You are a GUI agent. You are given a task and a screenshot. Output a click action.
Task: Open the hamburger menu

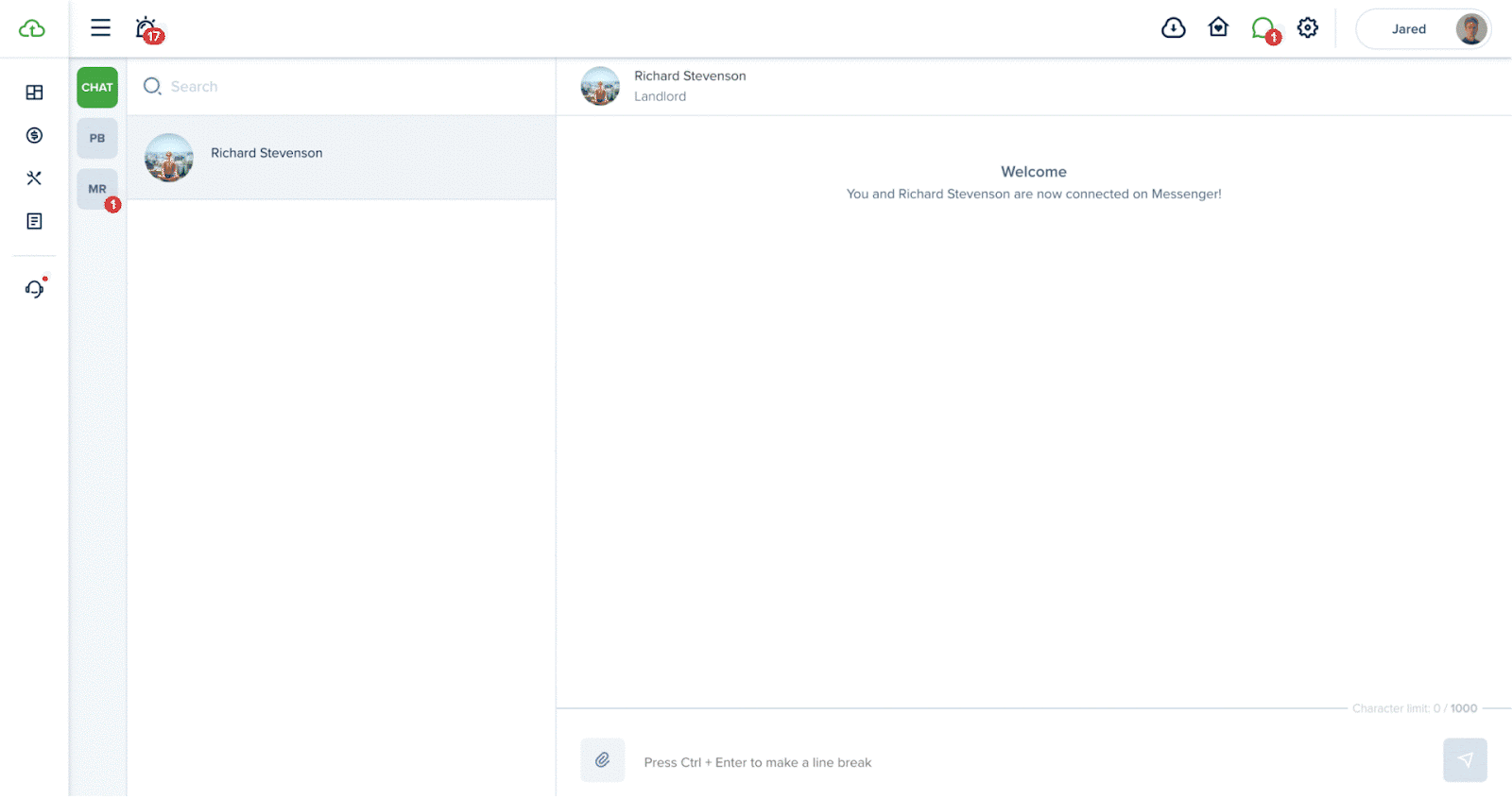100,27
